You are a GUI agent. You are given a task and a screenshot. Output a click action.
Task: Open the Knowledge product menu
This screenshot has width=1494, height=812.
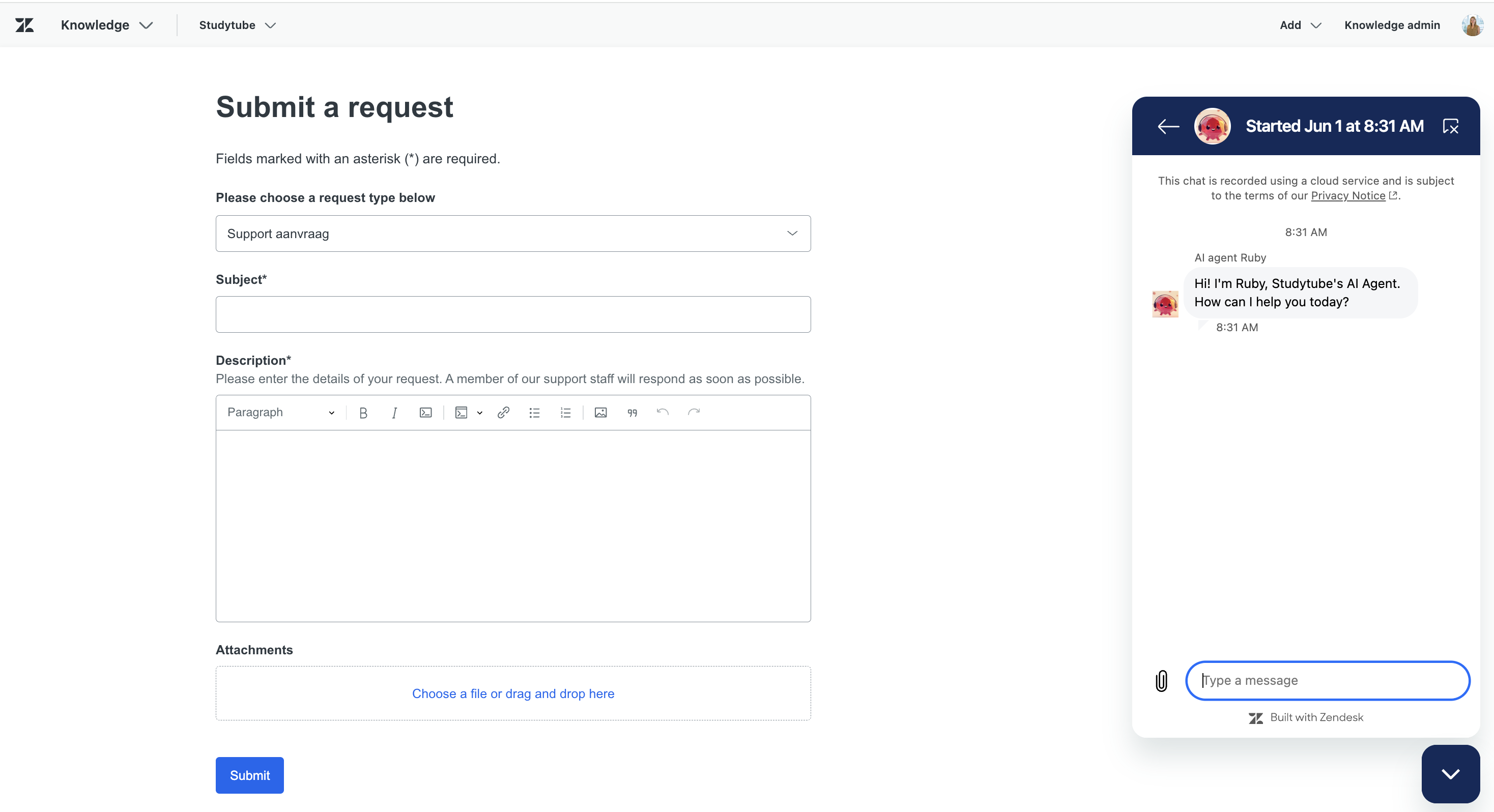[x=107, y=25]
